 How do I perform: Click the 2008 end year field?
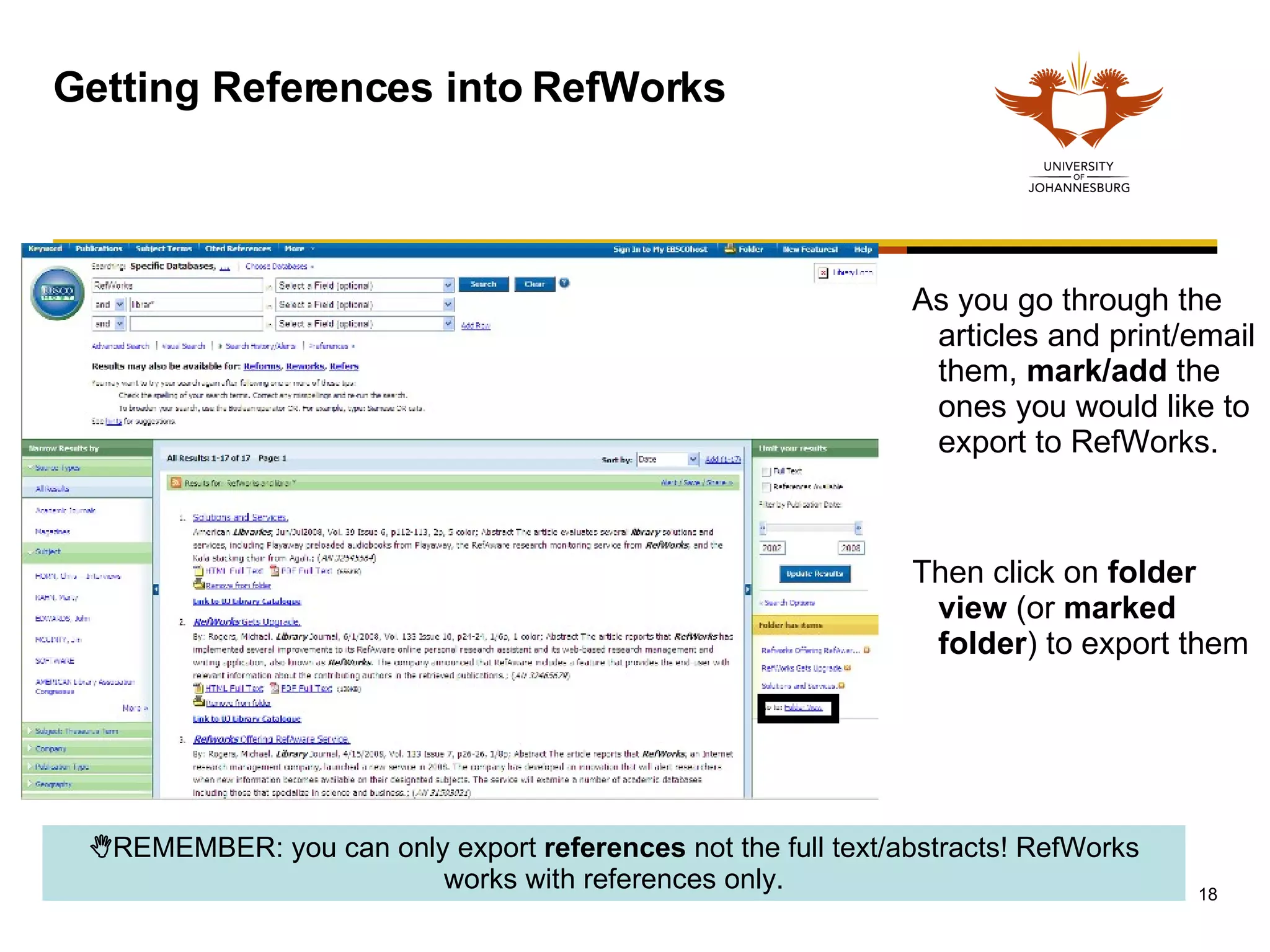pos(850,548)
